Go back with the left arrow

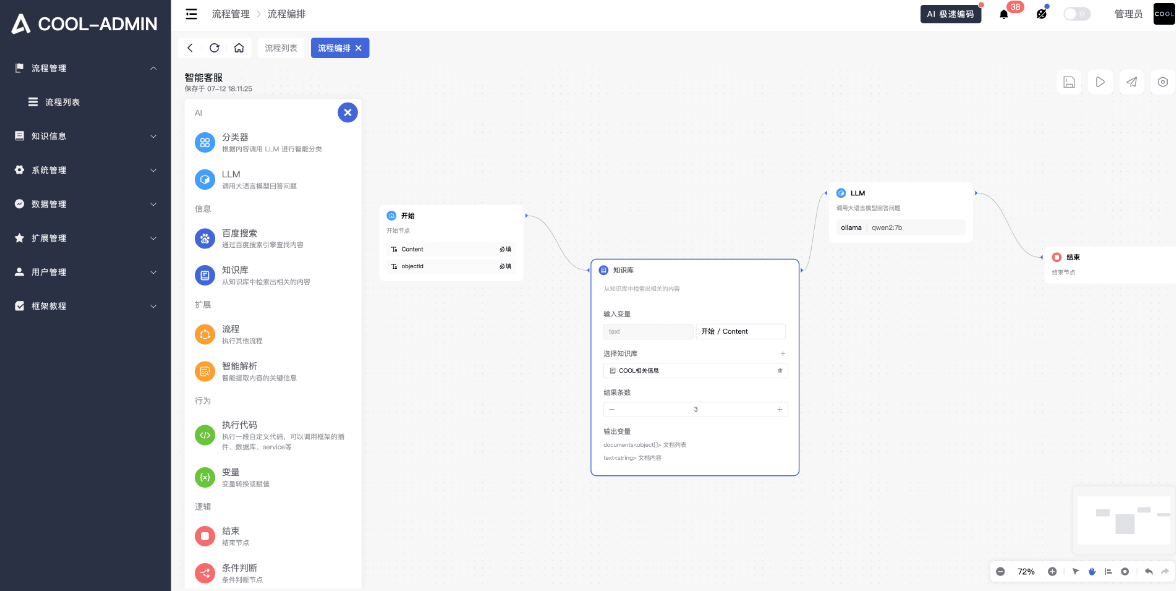[x=190, y=48]
